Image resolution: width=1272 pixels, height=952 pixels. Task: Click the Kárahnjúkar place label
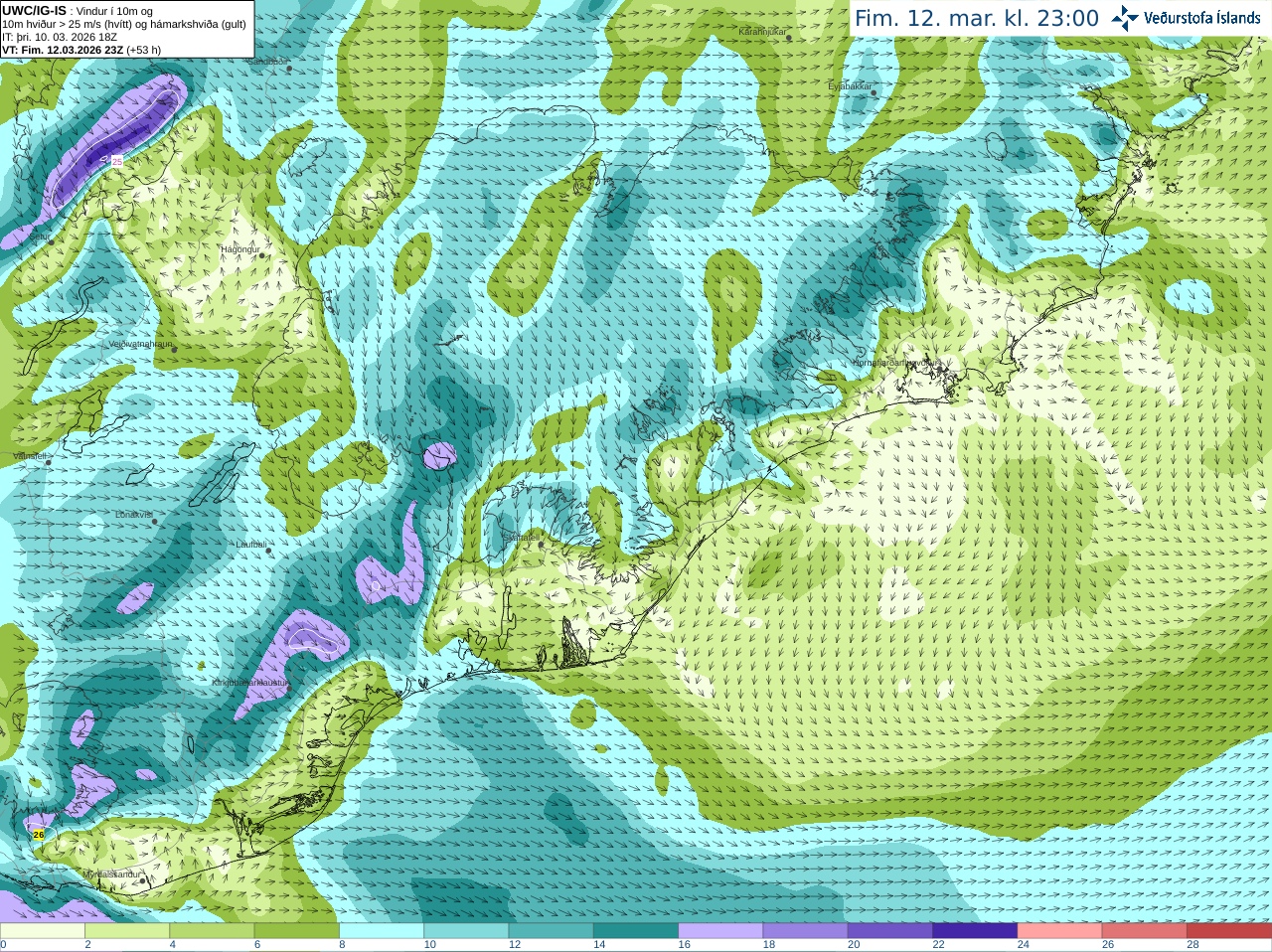pos(762,32)
